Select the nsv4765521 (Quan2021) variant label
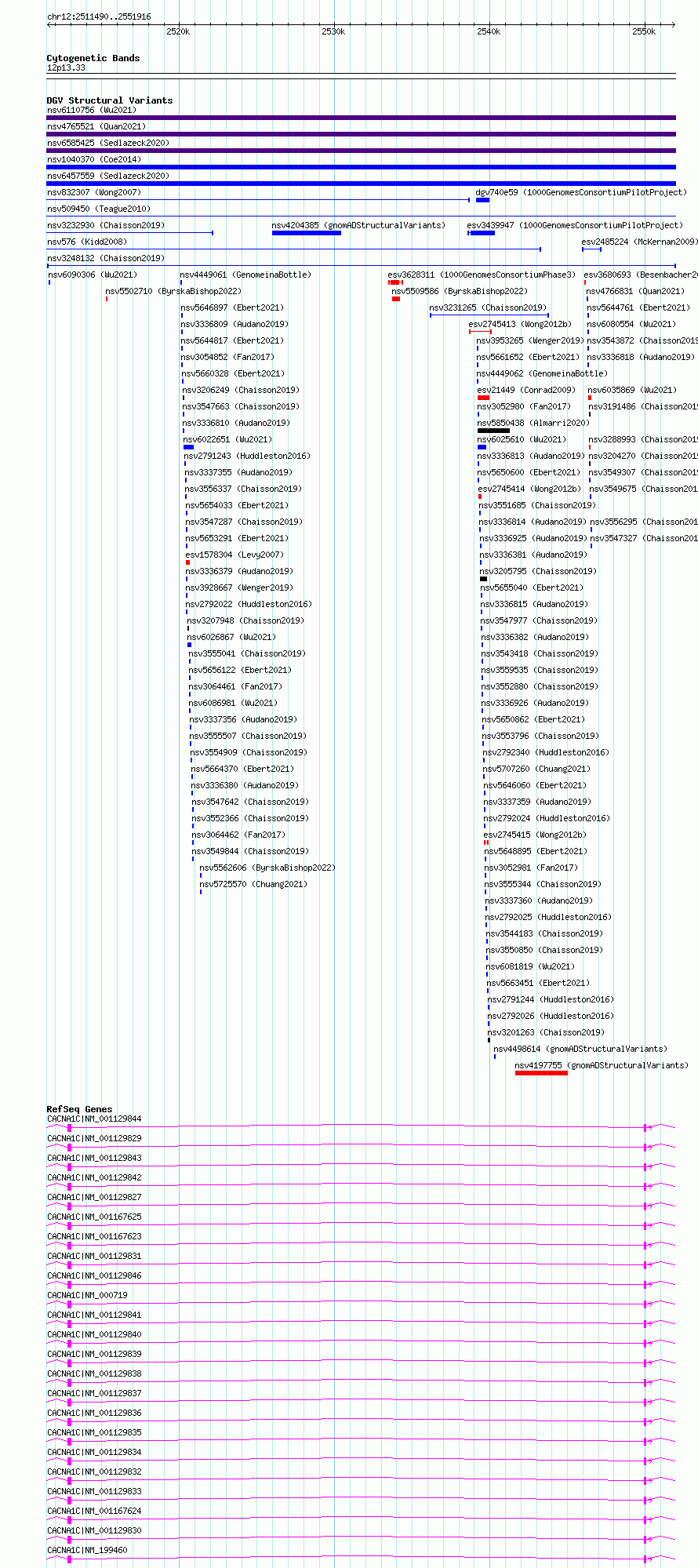 [x=96, y=126]
